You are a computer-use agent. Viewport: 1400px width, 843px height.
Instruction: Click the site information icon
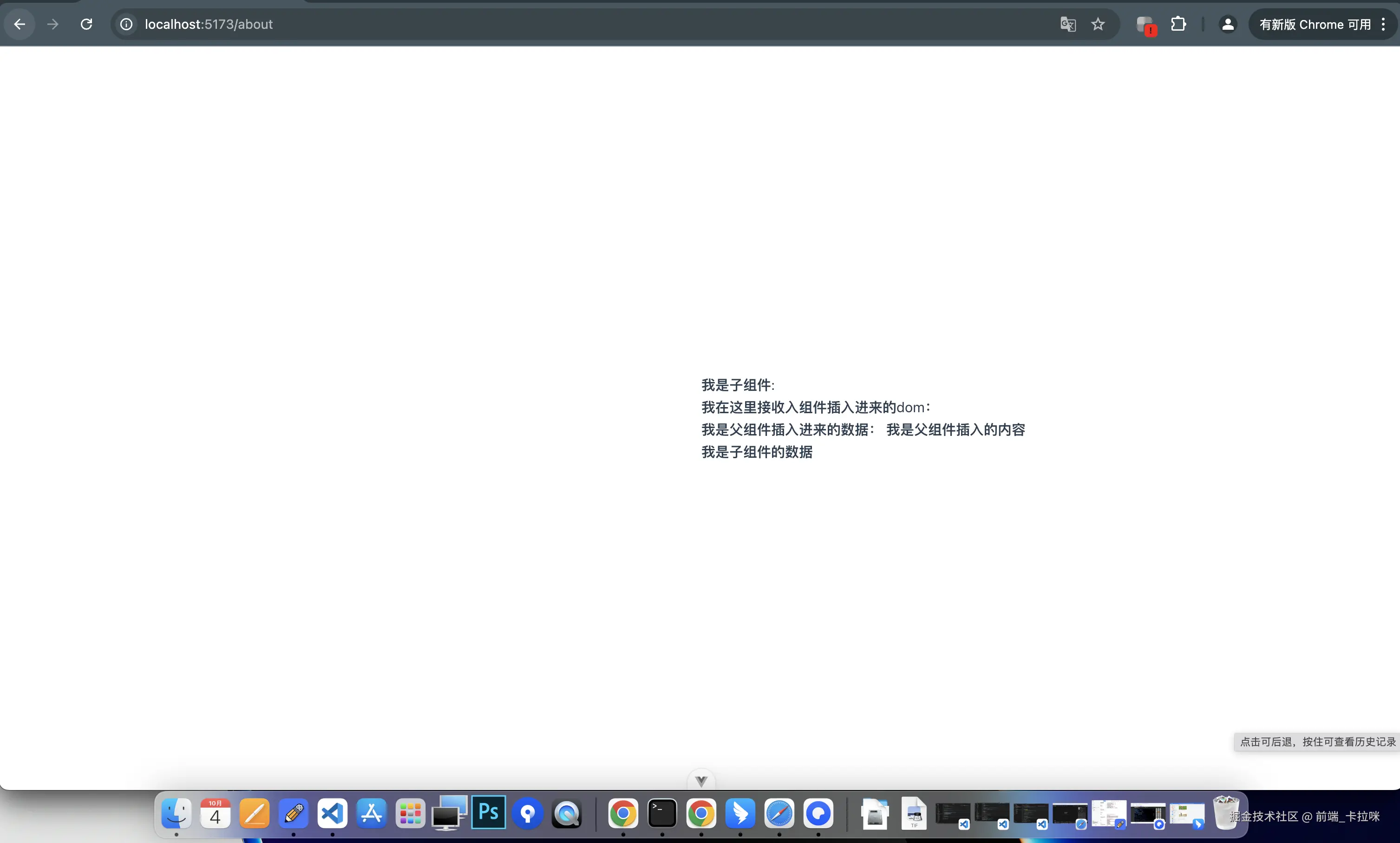coord(126,25)
